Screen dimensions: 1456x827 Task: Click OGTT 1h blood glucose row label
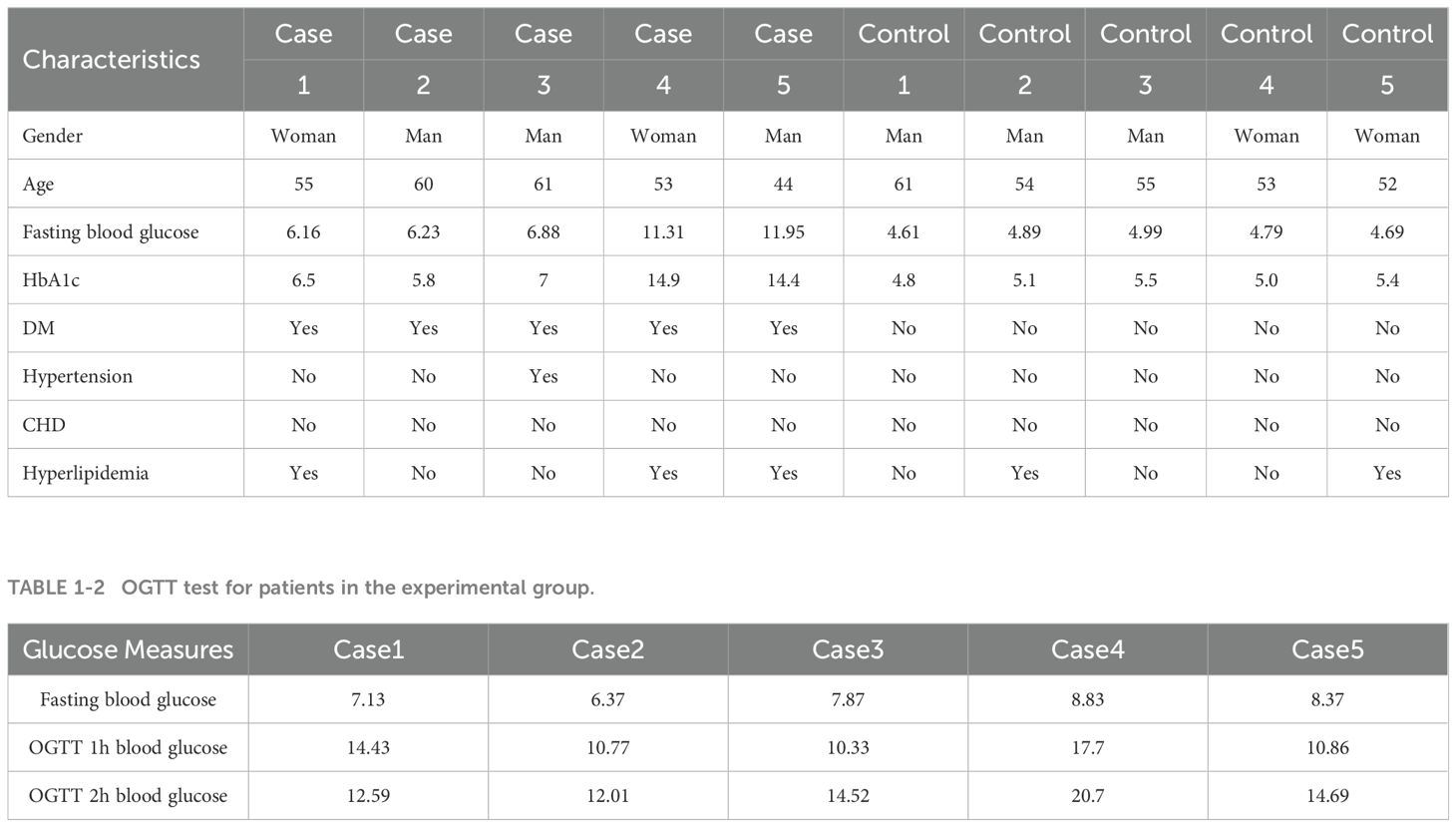pyautogui.click(x=128, y=748)
